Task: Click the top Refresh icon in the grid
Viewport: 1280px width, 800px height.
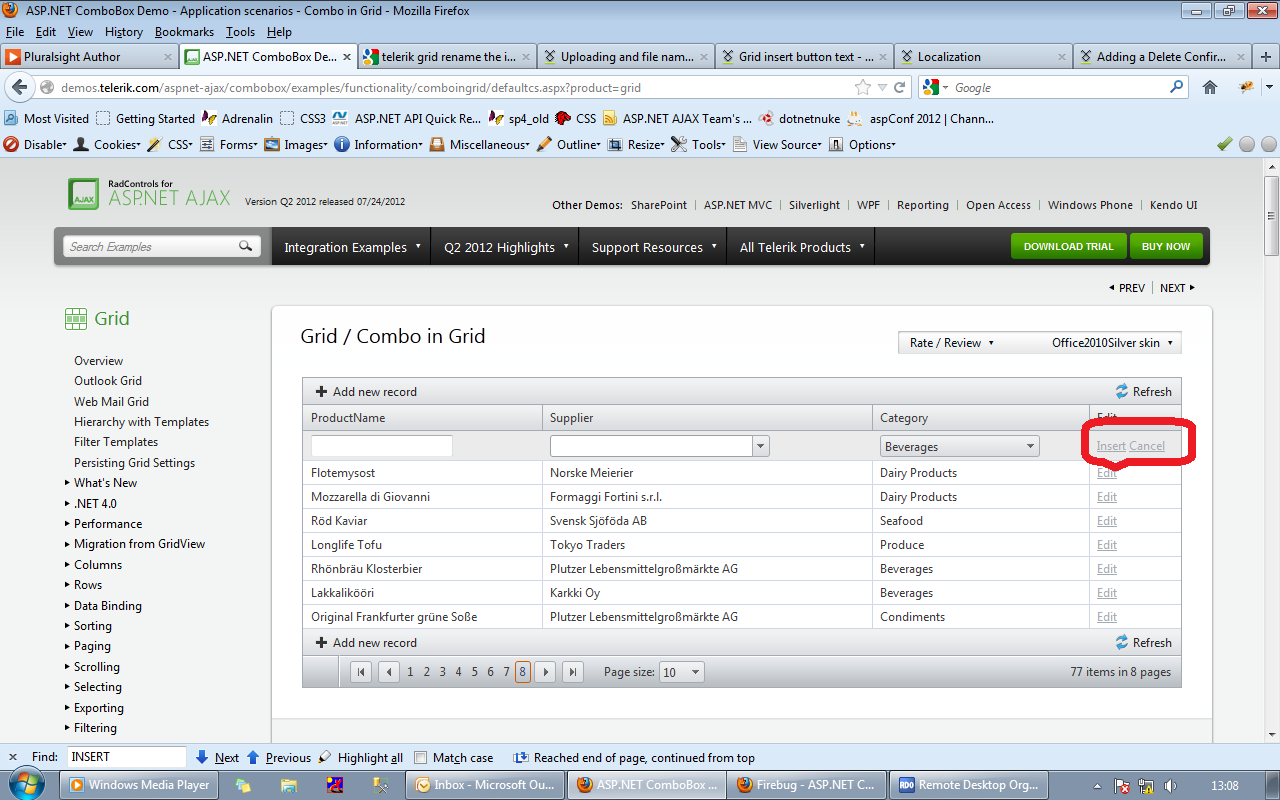Action: (1123, 392)
